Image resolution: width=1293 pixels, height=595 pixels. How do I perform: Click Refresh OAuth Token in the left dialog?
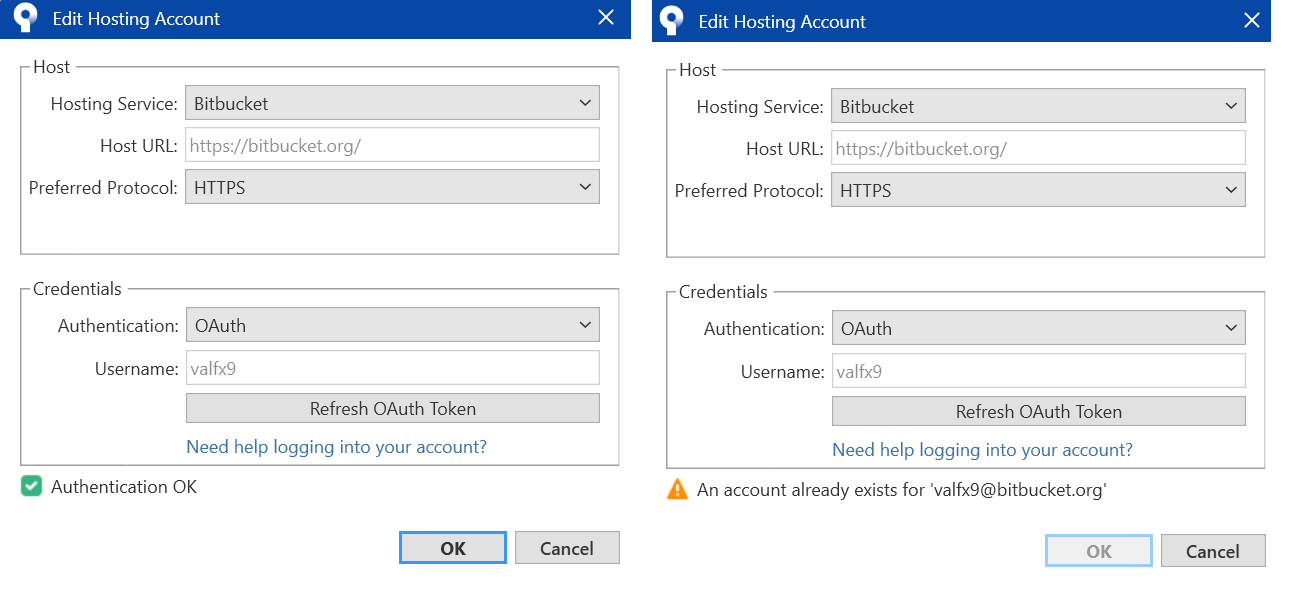coord(392,408)
